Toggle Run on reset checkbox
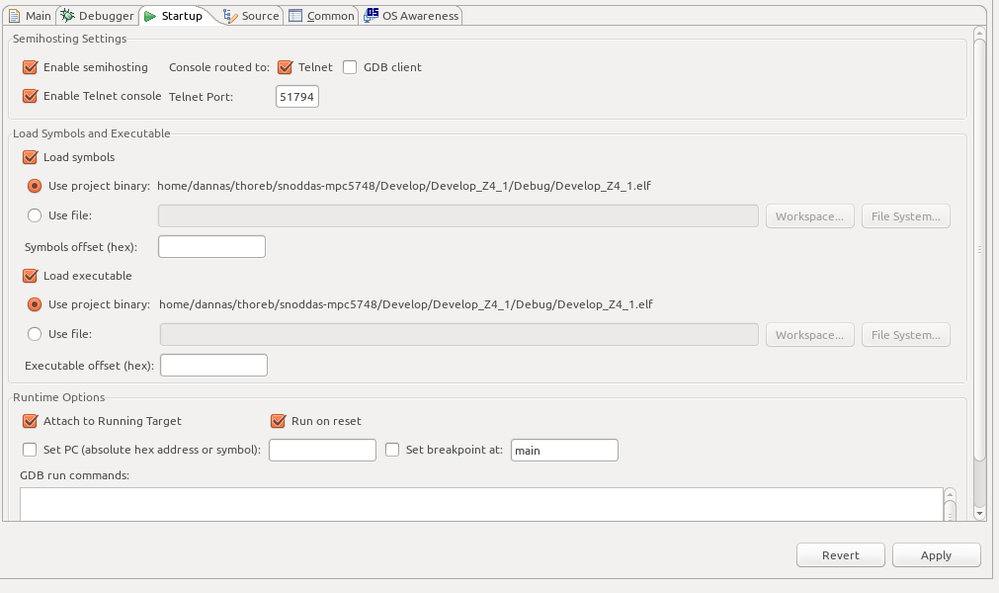999x593 pixels. (278, 420)
